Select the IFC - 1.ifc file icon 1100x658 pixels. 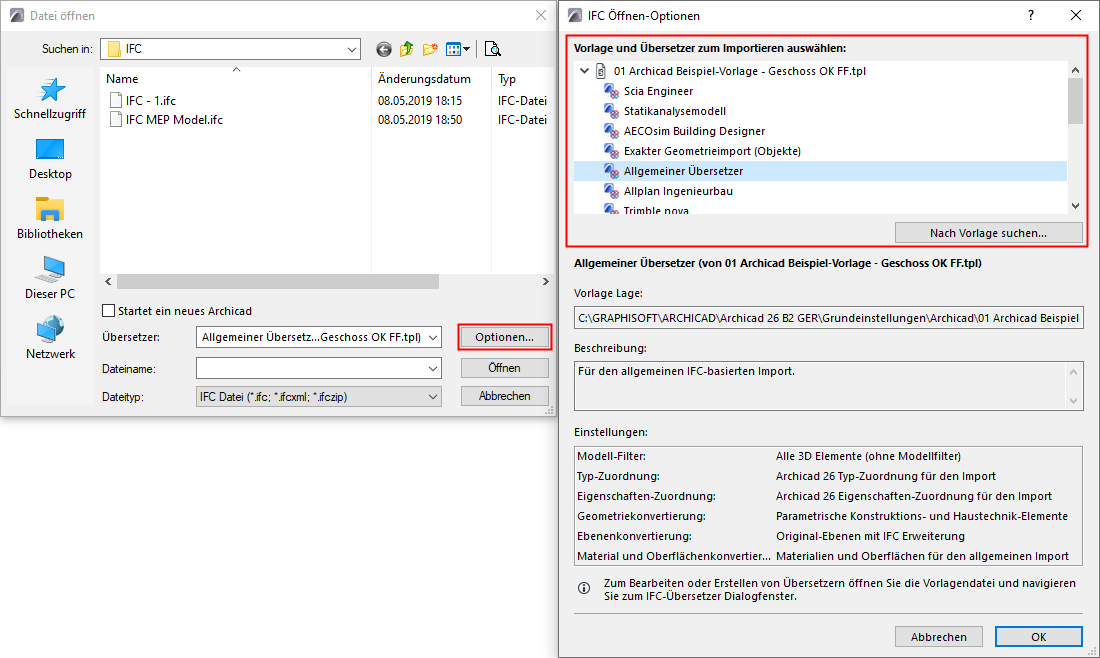click(116, 100)
